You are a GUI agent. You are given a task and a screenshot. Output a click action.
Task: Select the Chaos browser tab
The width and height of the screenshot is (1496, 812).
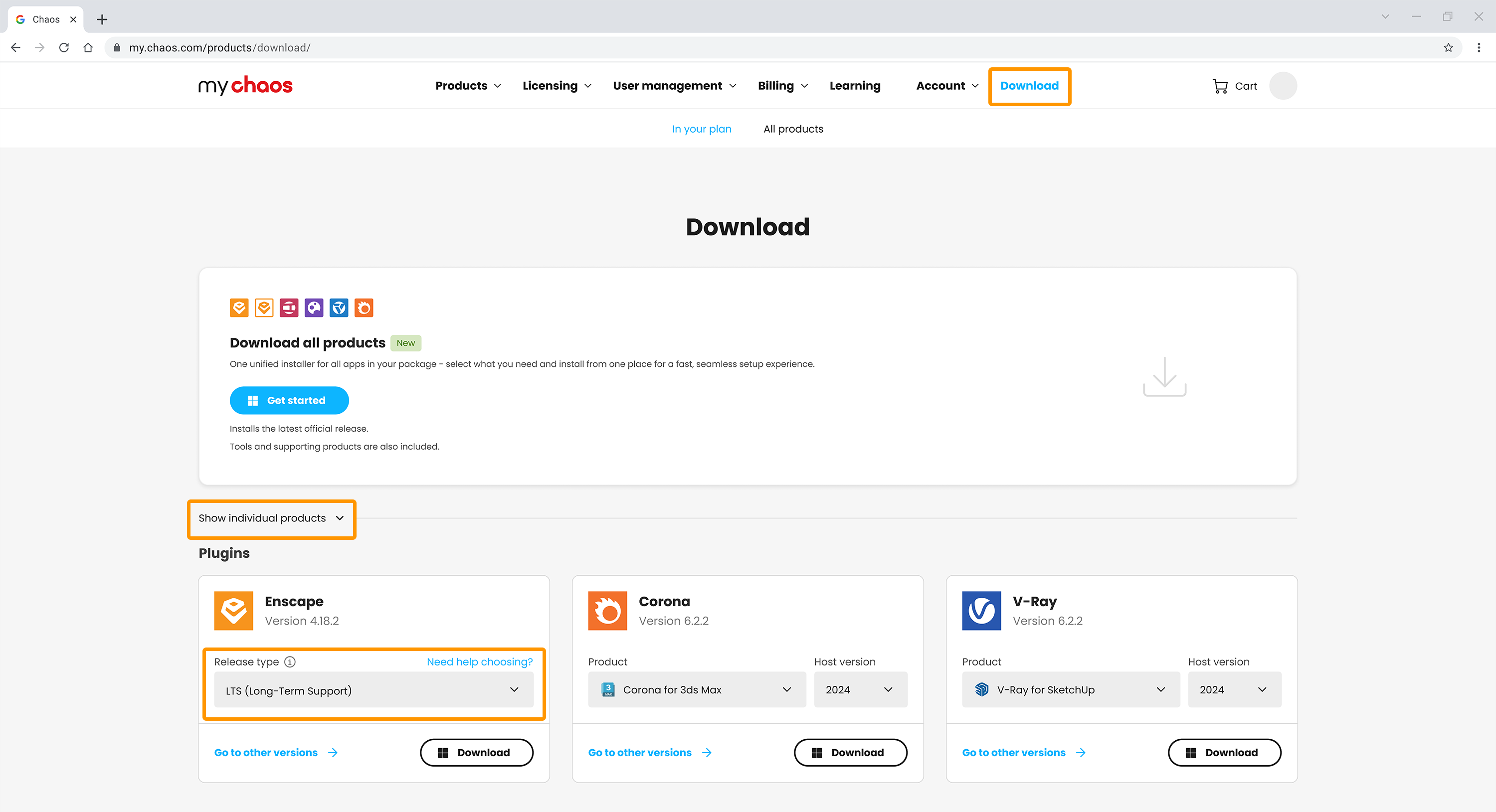coord(46,20)
